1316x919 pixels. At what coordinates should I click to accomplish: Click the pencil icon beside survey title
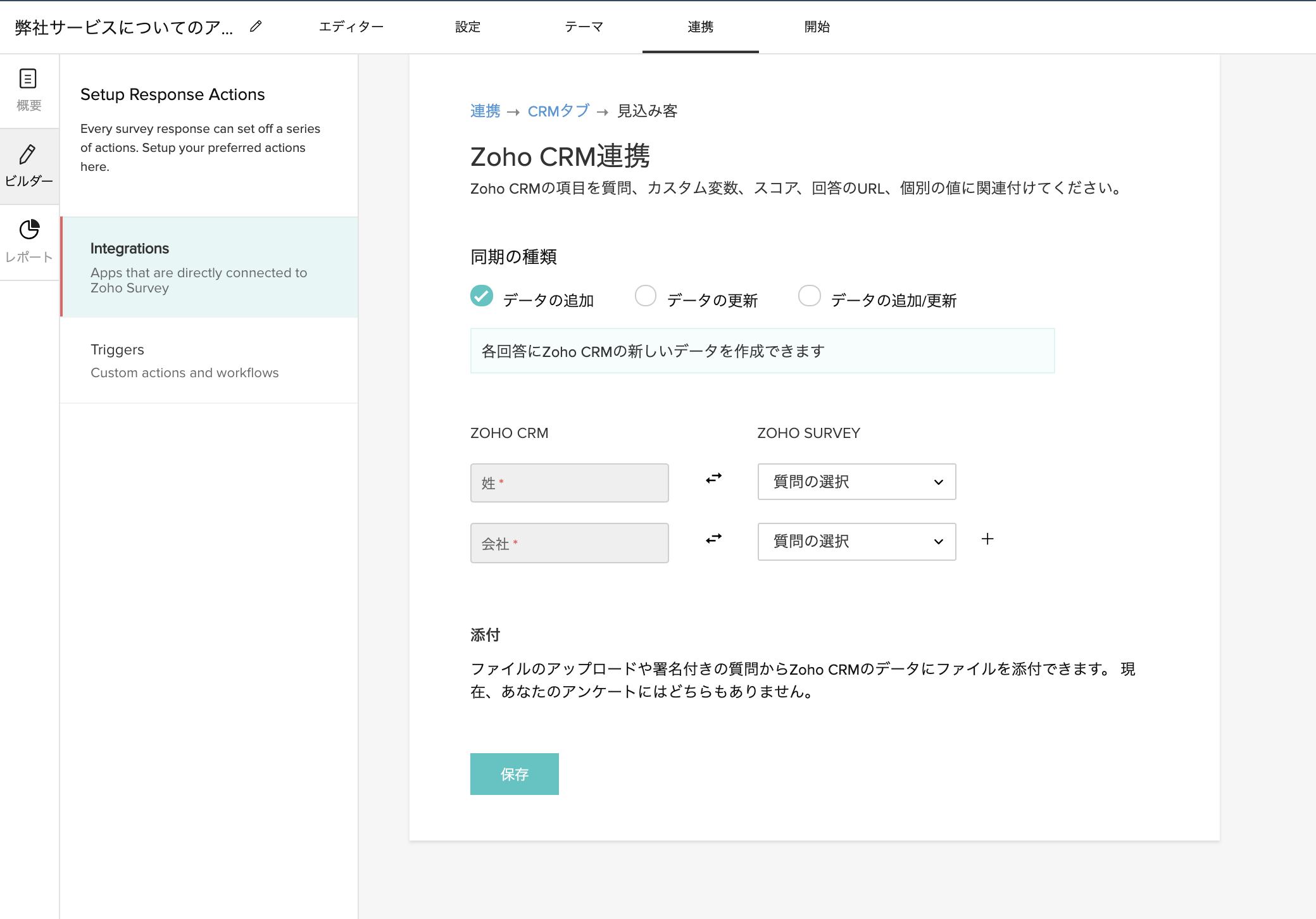click(x=256, y=27)
